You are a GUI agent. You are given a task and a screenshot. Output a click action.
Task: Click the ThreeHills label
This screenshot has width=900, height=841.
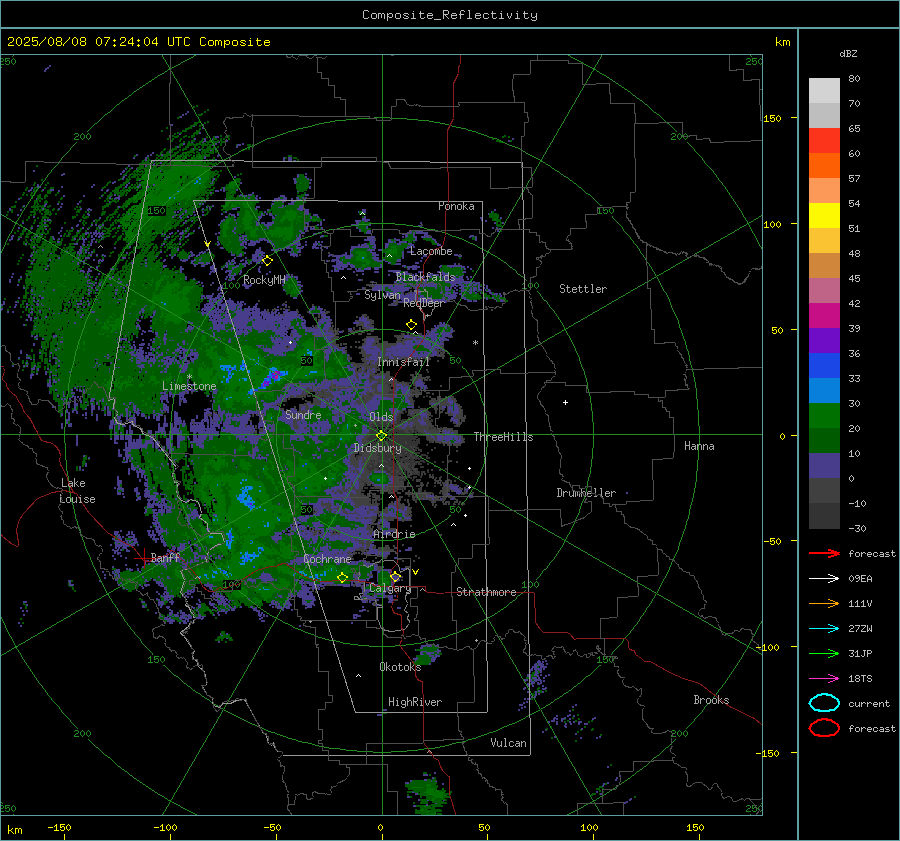click(x=503, y=437)
